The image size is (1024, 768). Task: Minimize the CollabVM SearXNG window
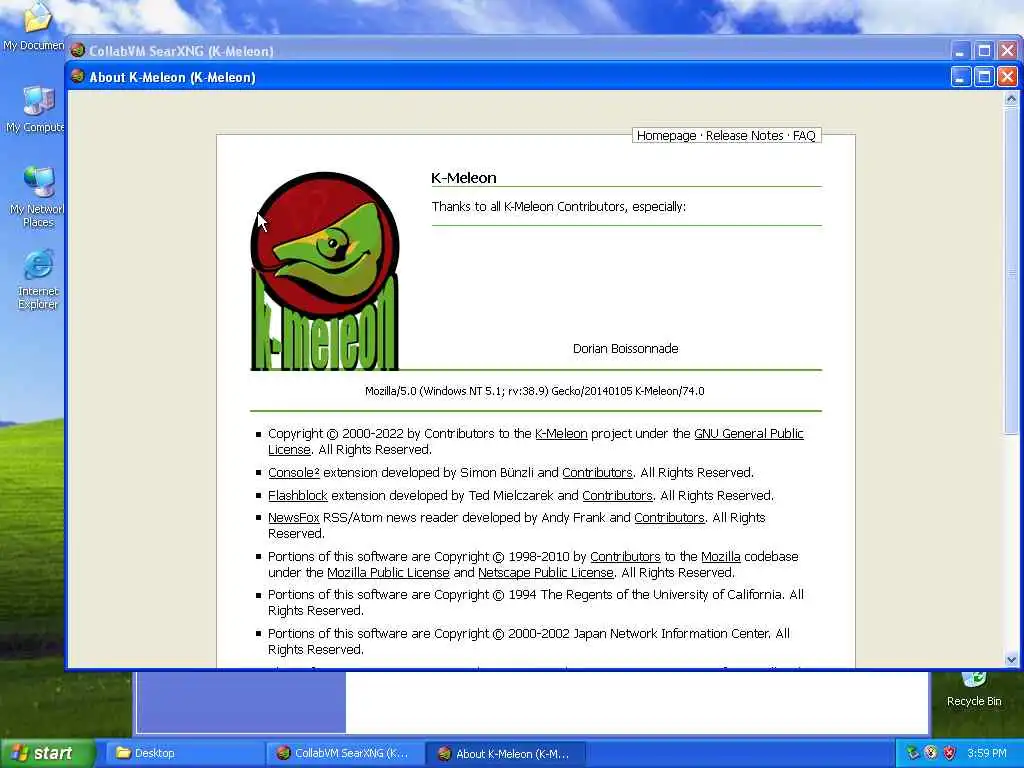pos(960,51)
